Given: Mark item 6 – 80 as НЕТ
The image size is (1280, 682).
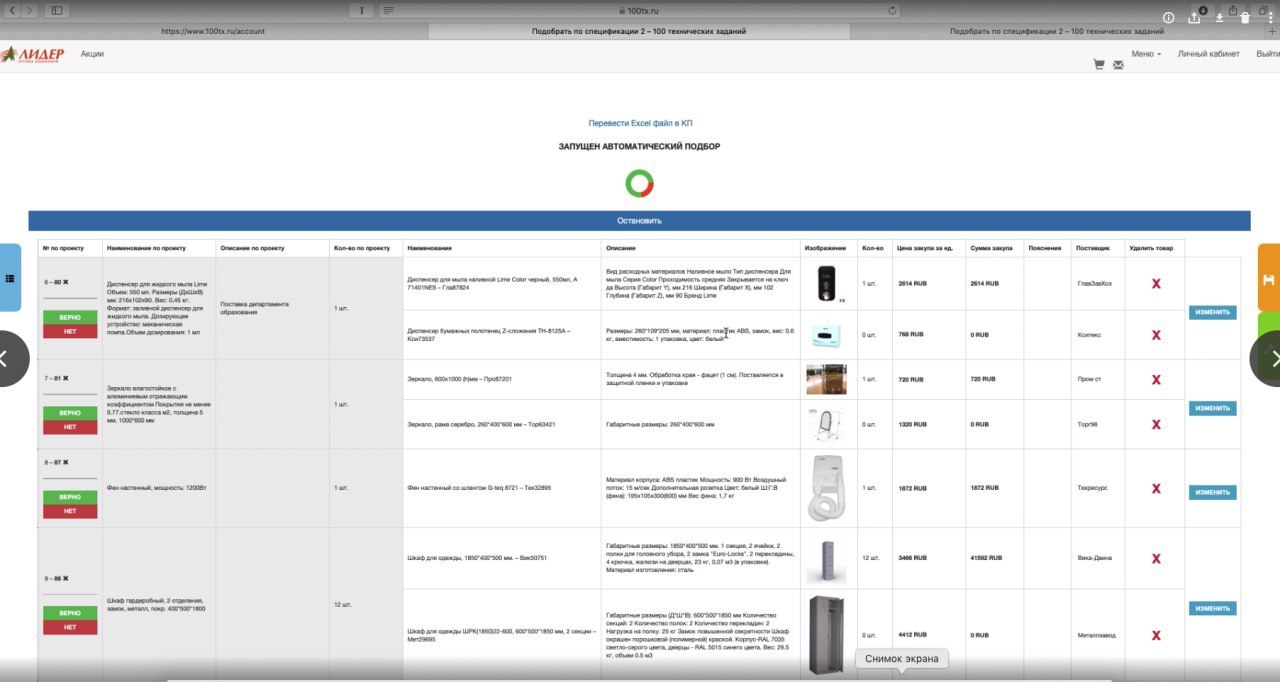Looking at the screenshot, I should click(x=70, y=331).
